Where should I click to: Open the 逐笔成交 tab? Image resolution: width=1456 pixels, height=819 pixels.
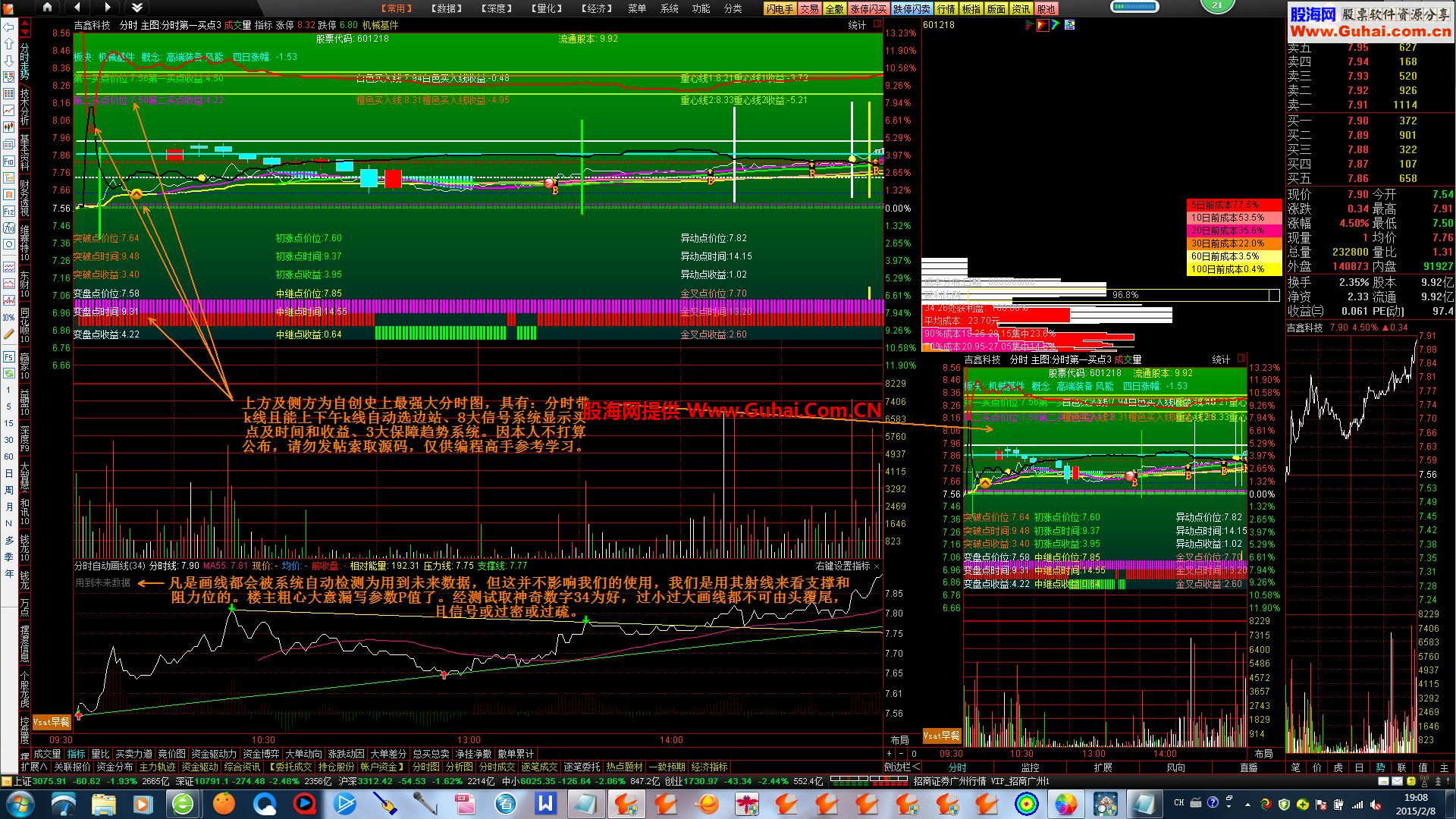(x=539, y=767)
